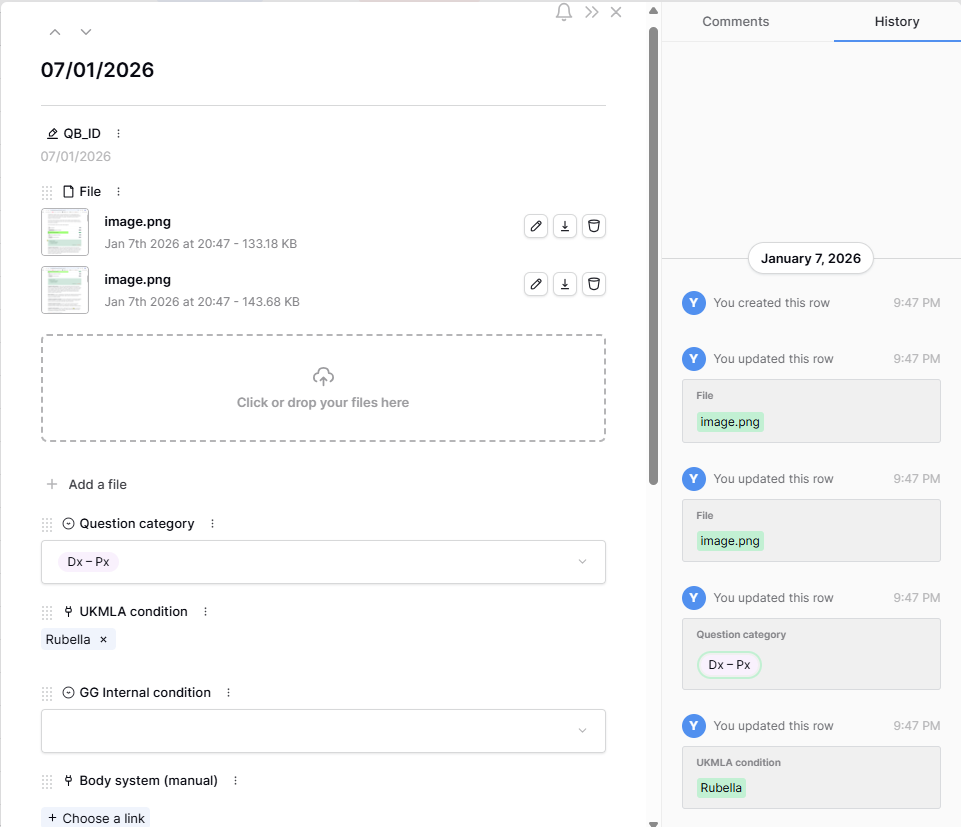This screenshot has width=961, height=827.
Task: Download the first image.png file
Action: click(x=565, y=226)
